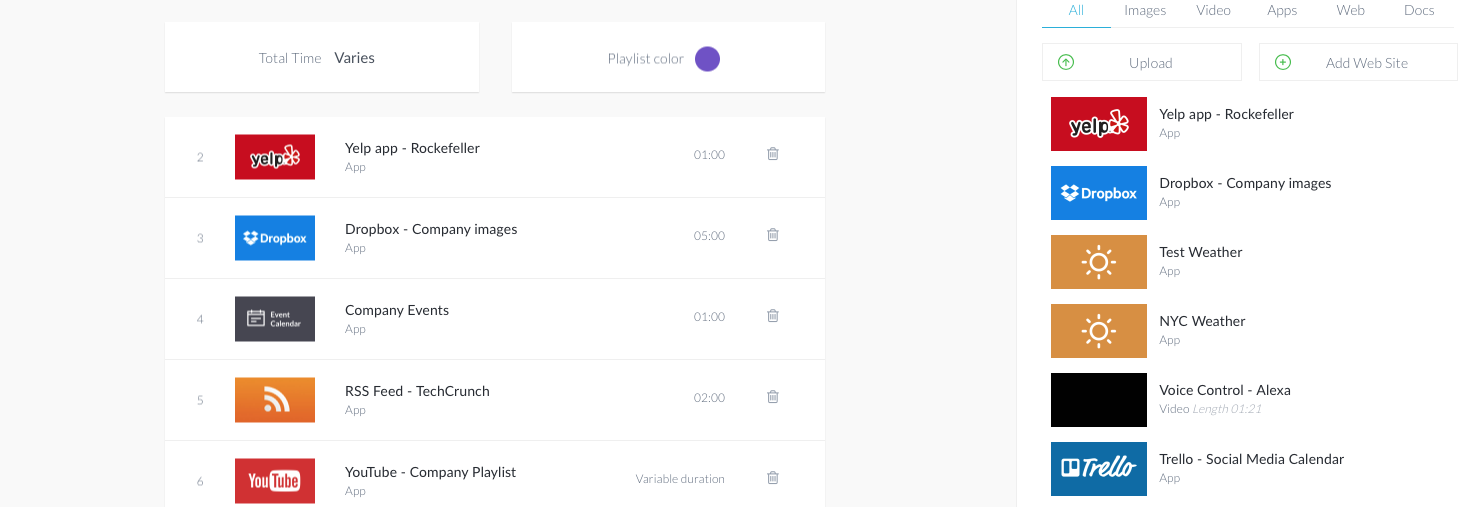Open the Apps tab

(x=1282, y=11)
